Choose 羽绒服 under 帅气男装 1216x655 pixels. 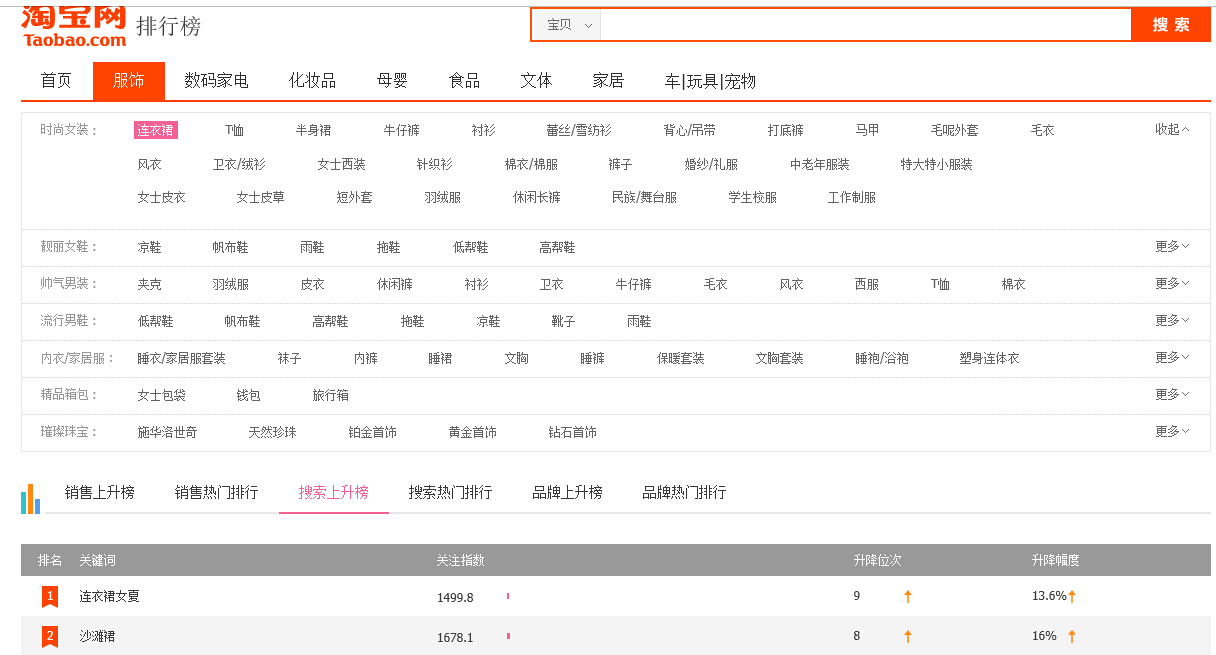click(x=230, y=284)
